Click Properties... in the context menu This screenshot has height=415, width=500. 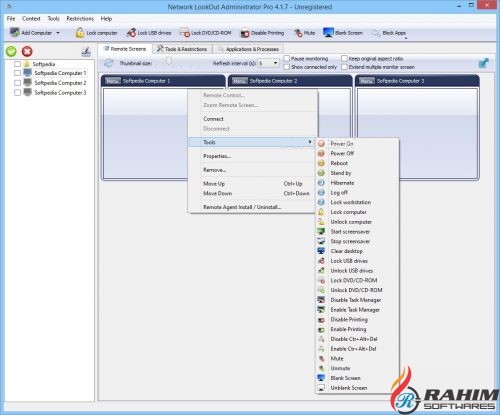252,156
